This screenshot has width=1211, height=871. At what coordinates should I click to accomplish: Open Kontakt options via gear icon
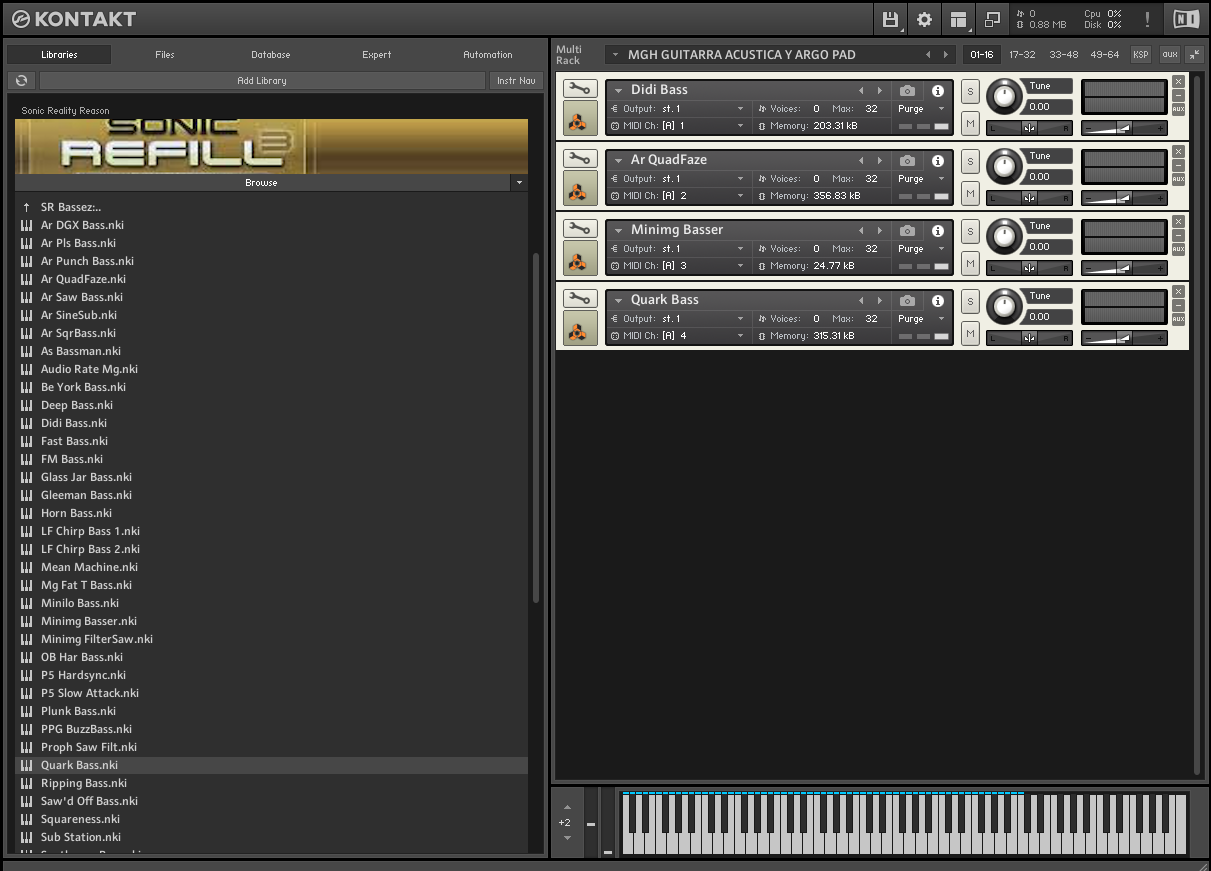pos(924,19)
